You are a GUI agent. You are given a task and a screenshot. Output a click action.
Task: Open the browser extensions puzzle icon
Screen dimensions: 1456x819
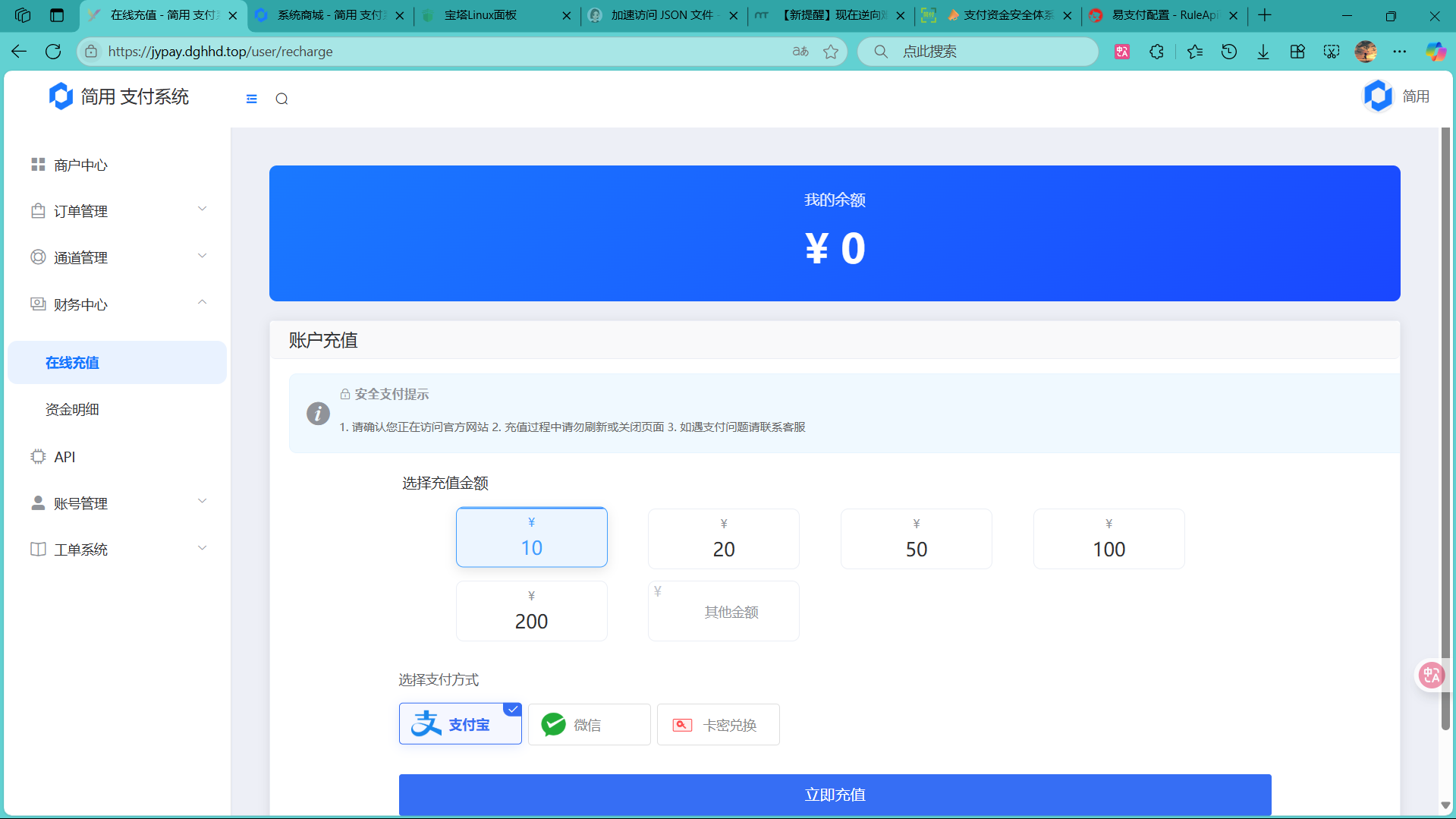1156,52
